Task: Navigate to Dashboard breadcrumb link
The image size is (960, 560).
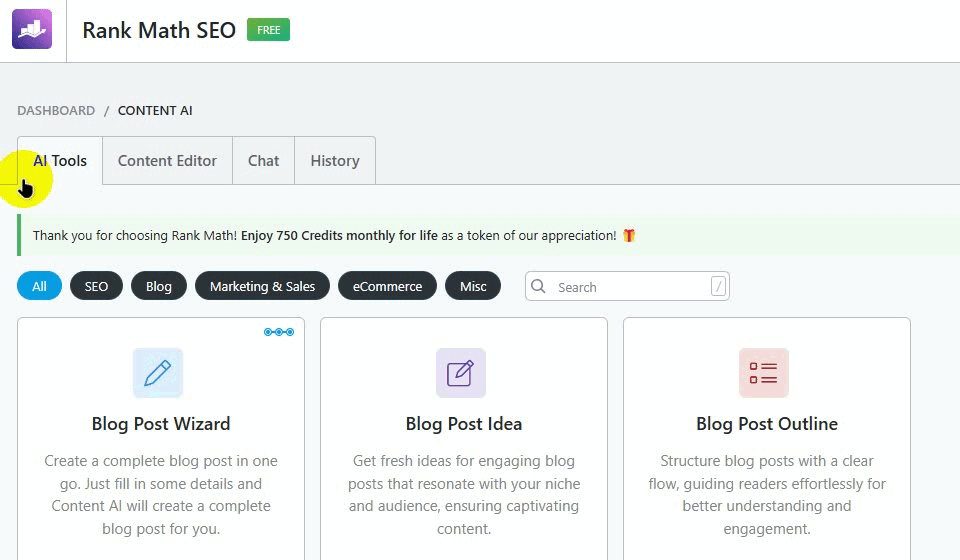Action: [x=56, y=111]
